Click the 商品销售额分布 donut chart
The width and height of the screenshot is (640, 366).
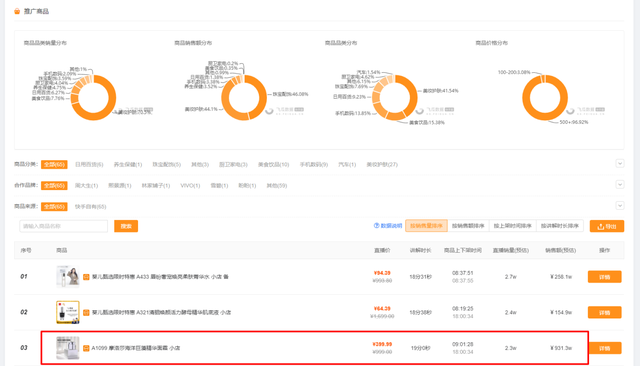[x=244, y=98]
